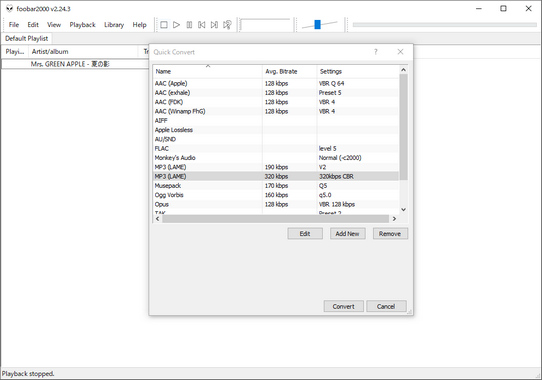Click the random playback icon

(x=227, y=25)
